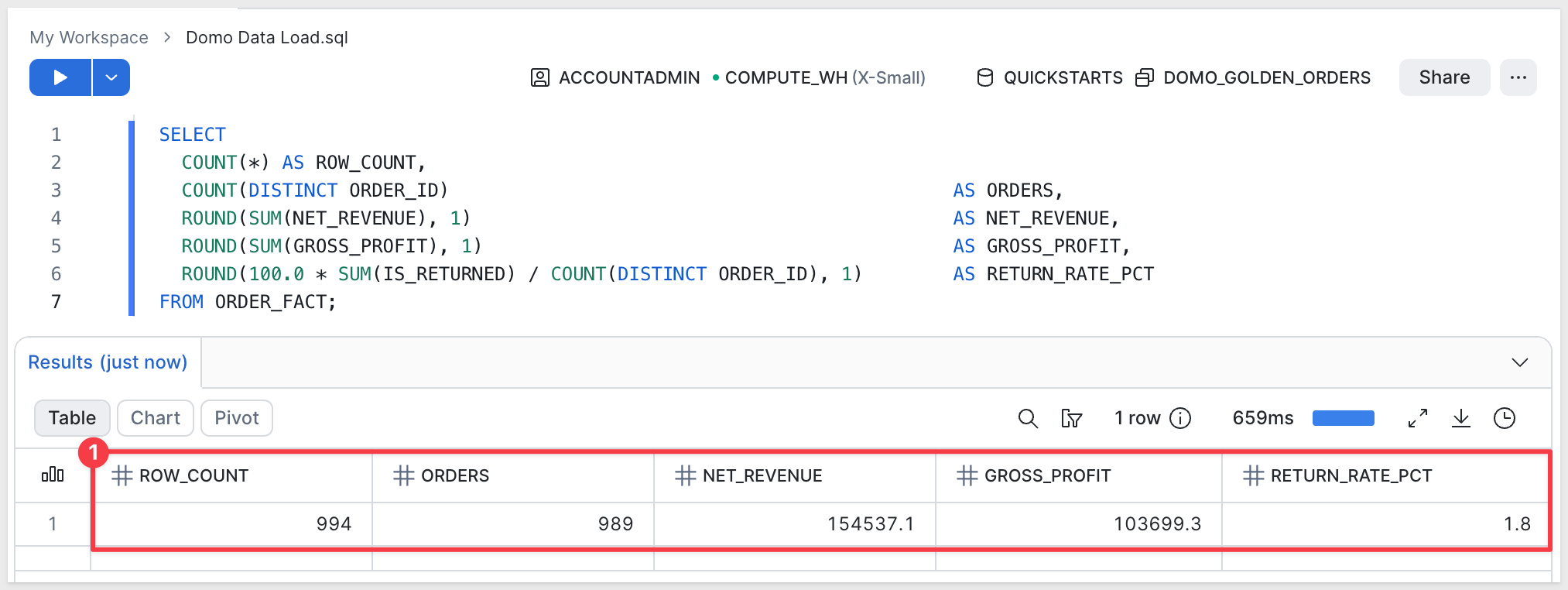Open query history clock icon

coord(1505,419)
